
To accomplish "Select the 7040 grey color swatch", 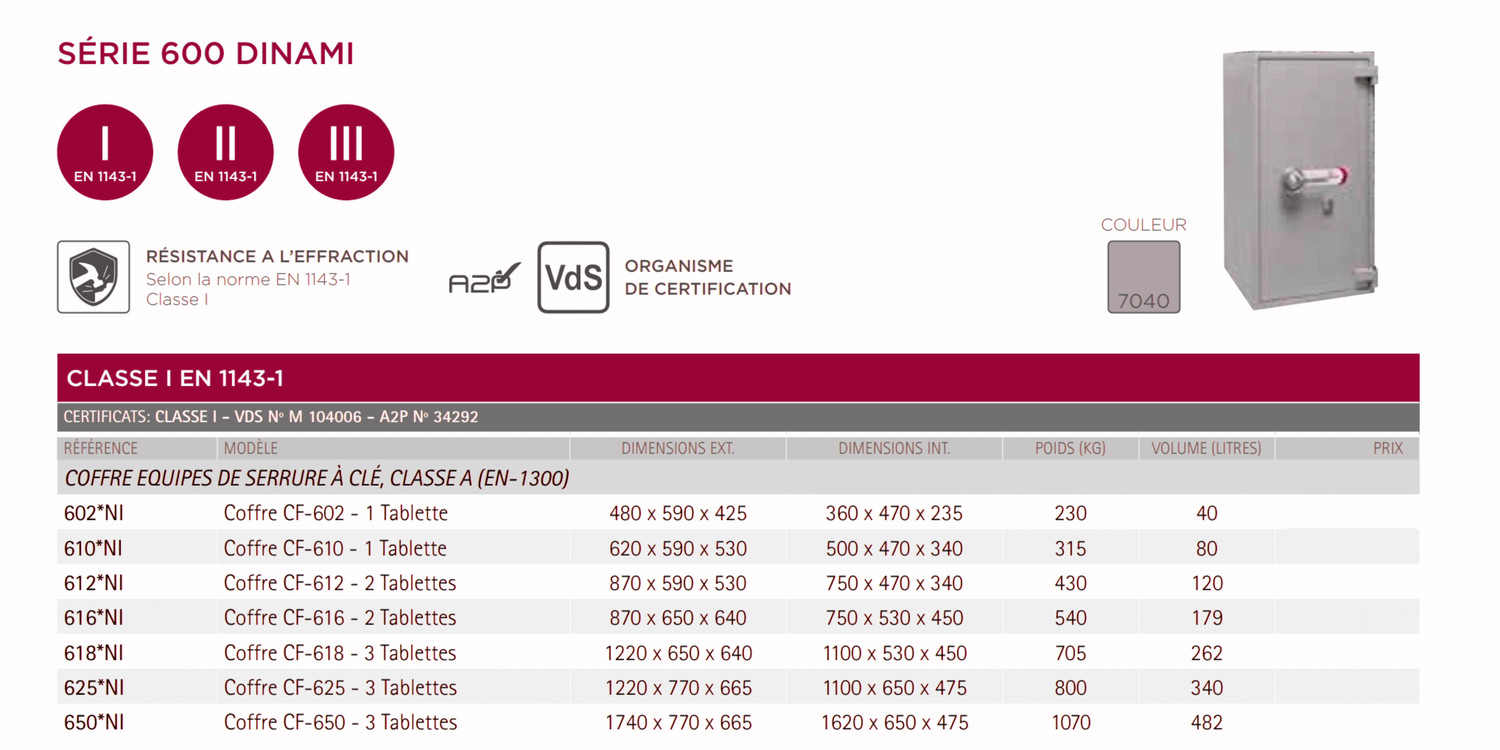I will pyautogui.click(x=1143, y=277).
